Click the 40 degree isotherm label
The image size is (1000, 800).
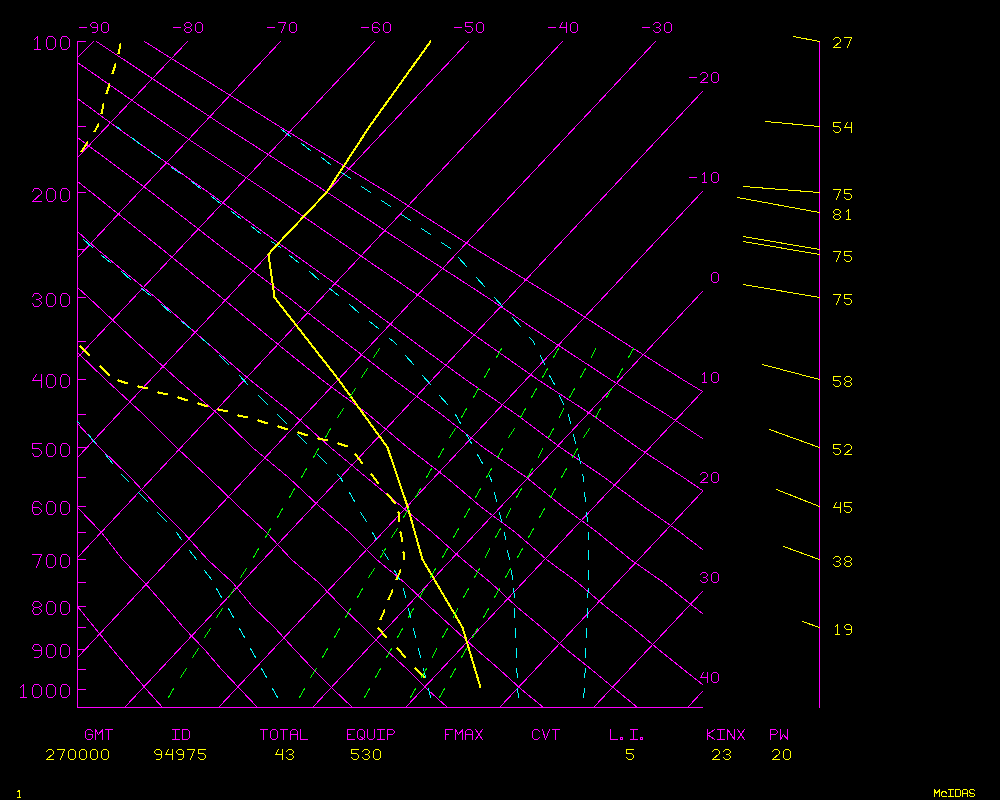[x=709, y=678]
